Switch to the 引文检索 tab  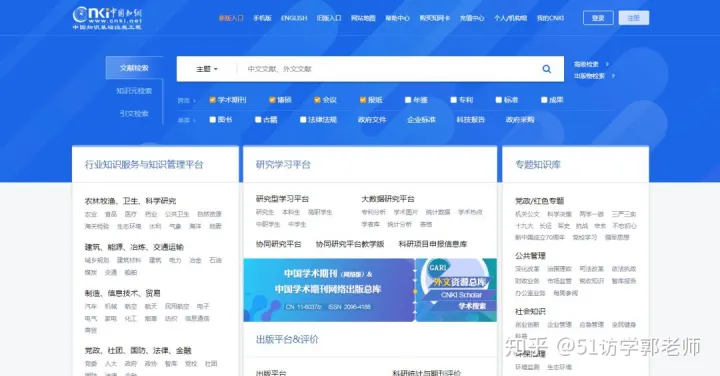click(x=134, y=113)
